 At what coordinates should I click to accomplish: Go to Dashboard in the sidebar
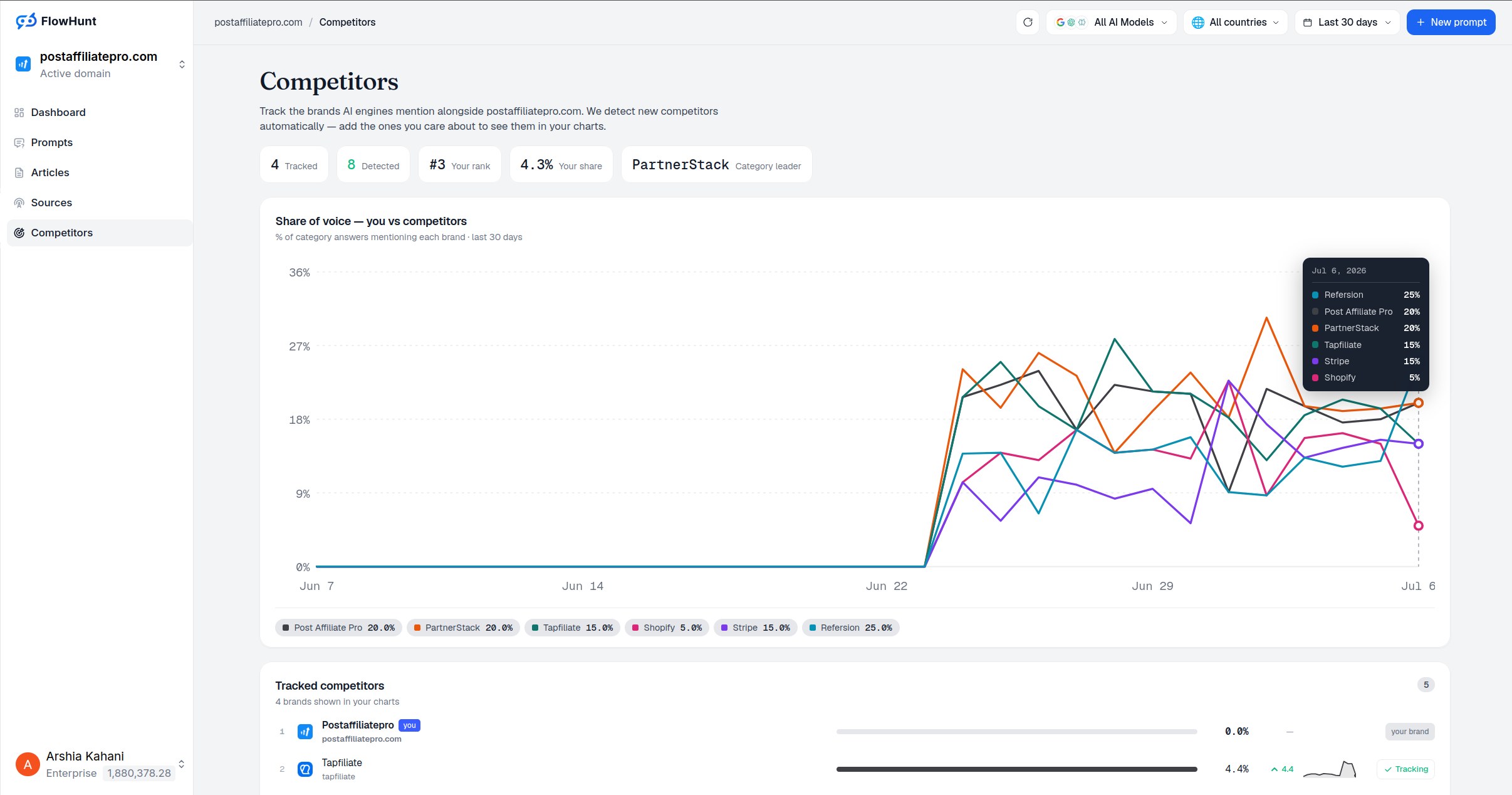[x=100, y=112]
